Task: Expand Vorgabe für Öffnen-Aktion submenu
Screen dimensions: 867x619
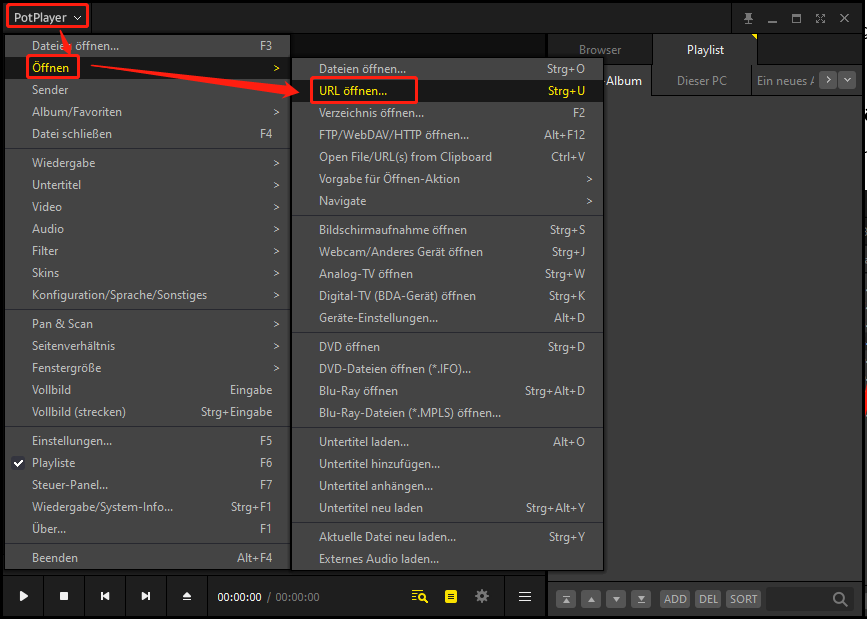Action: tap(447, 179)
